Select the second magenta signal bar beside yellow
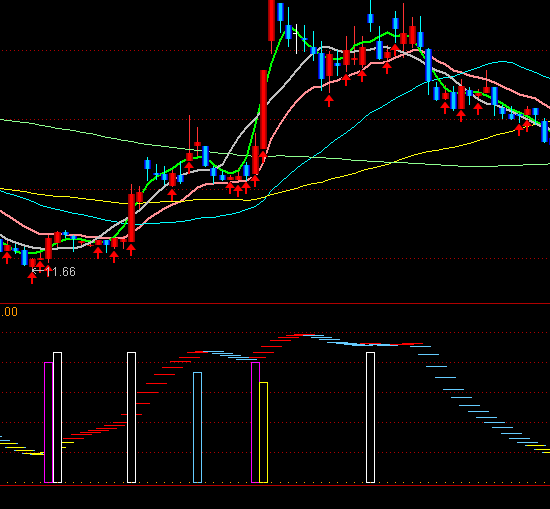550x509 pixels. 255,422
